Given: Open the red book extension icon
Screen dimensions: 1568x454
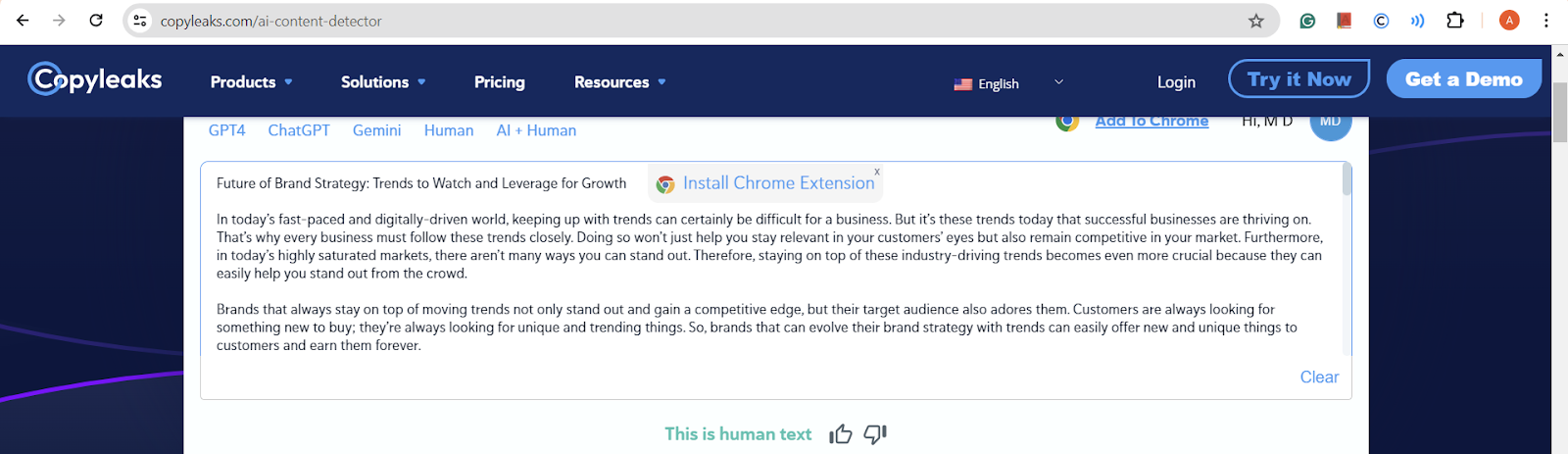Looking at the screenshot, I should point(1344,21).
